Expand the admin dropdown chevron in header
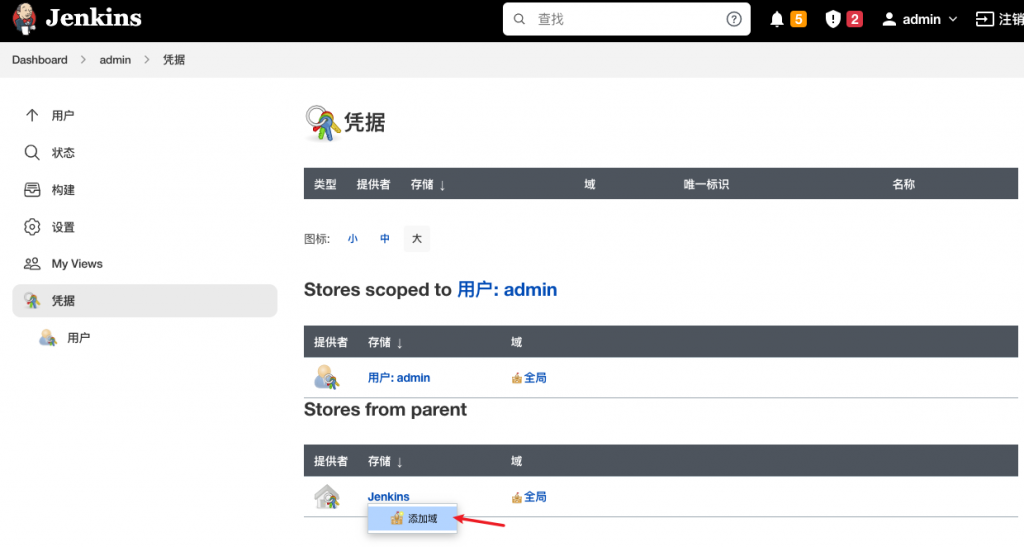The width and height of the screenshot is (1024, 547). pyautogui.click(x=953, y=20)
